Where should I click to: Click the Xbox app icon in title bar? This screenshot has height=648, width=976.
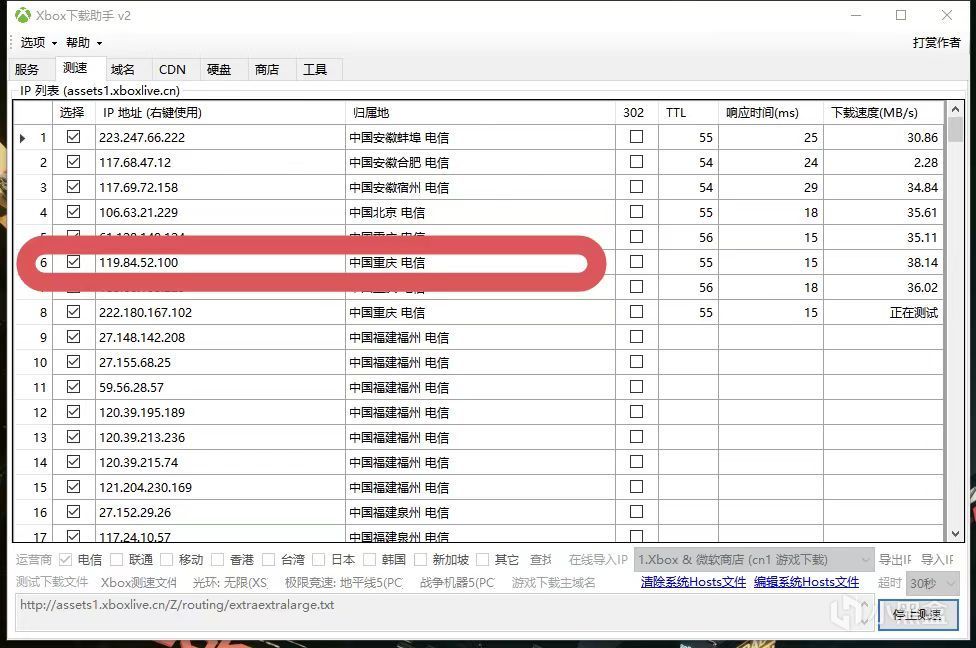click(x=23, y=15)
